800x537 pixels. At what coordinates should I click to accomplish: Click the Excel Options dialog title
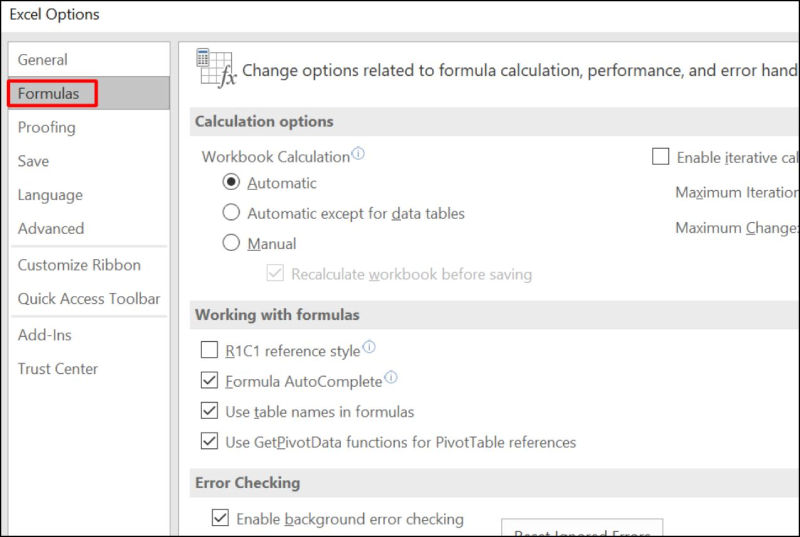[x=55, y=14]
